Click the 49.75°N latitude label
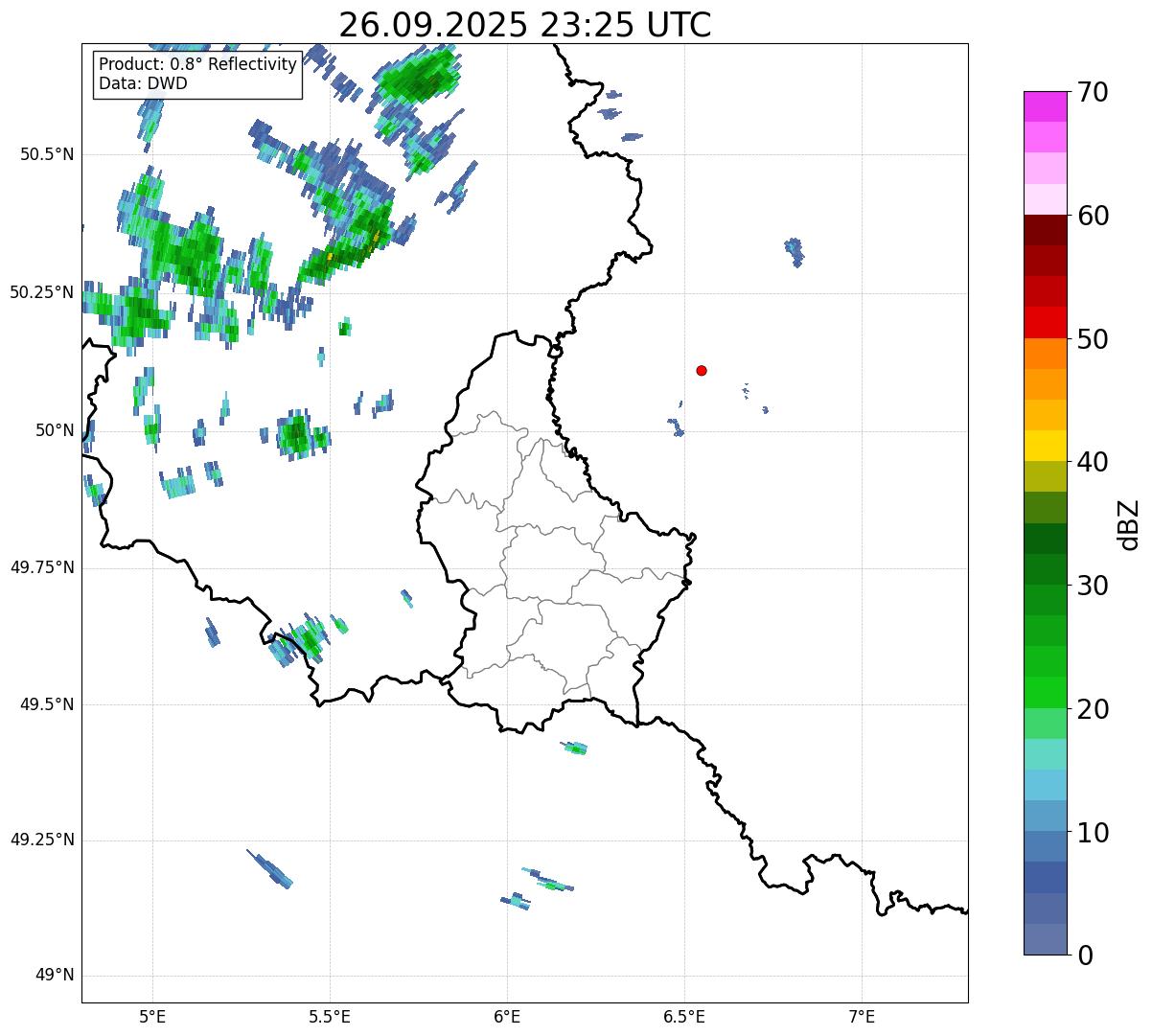The image size is (1152, 1036). point(42,567)
